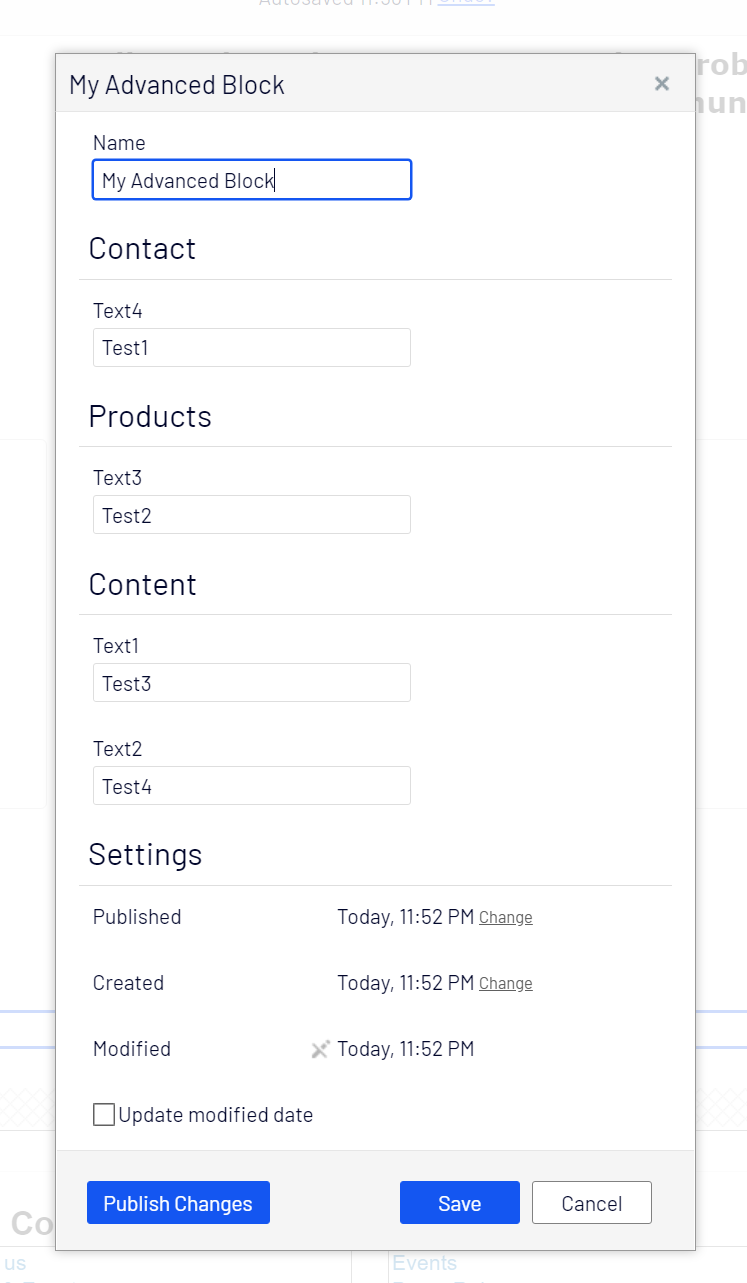Click the Content section heading

pyautogui.click(x=142, y=584)
